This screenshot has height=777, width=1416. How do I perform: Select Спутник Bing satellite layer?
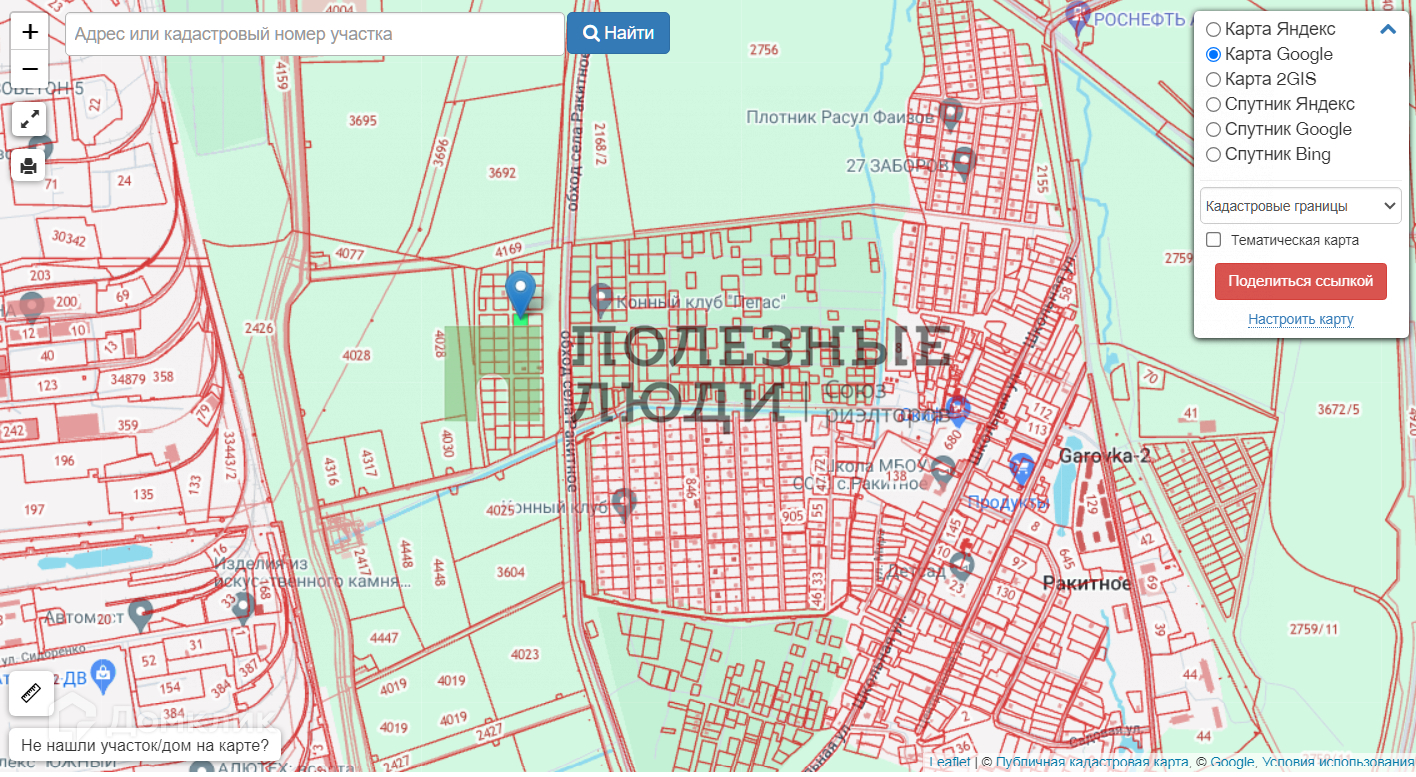pos(1213,154)
